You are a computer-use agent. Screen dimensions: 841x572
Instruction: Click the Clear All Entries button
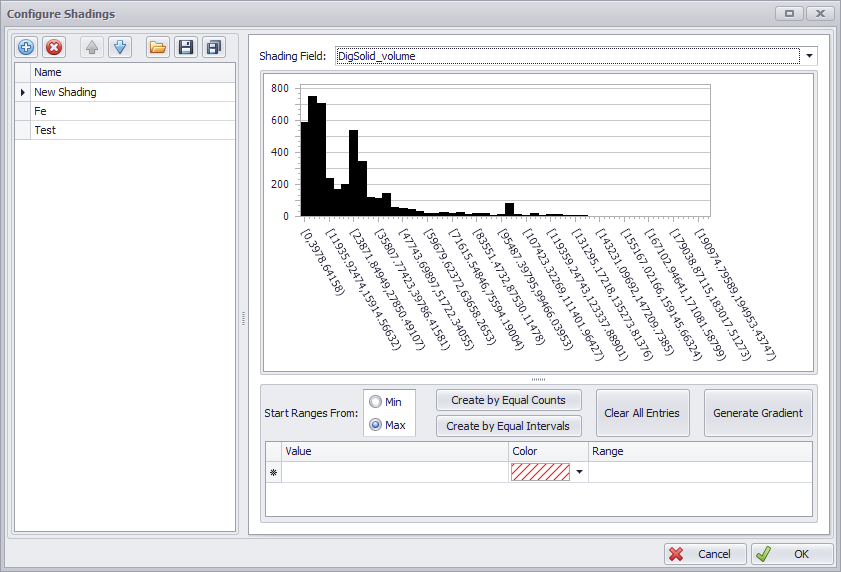point(642,413)
